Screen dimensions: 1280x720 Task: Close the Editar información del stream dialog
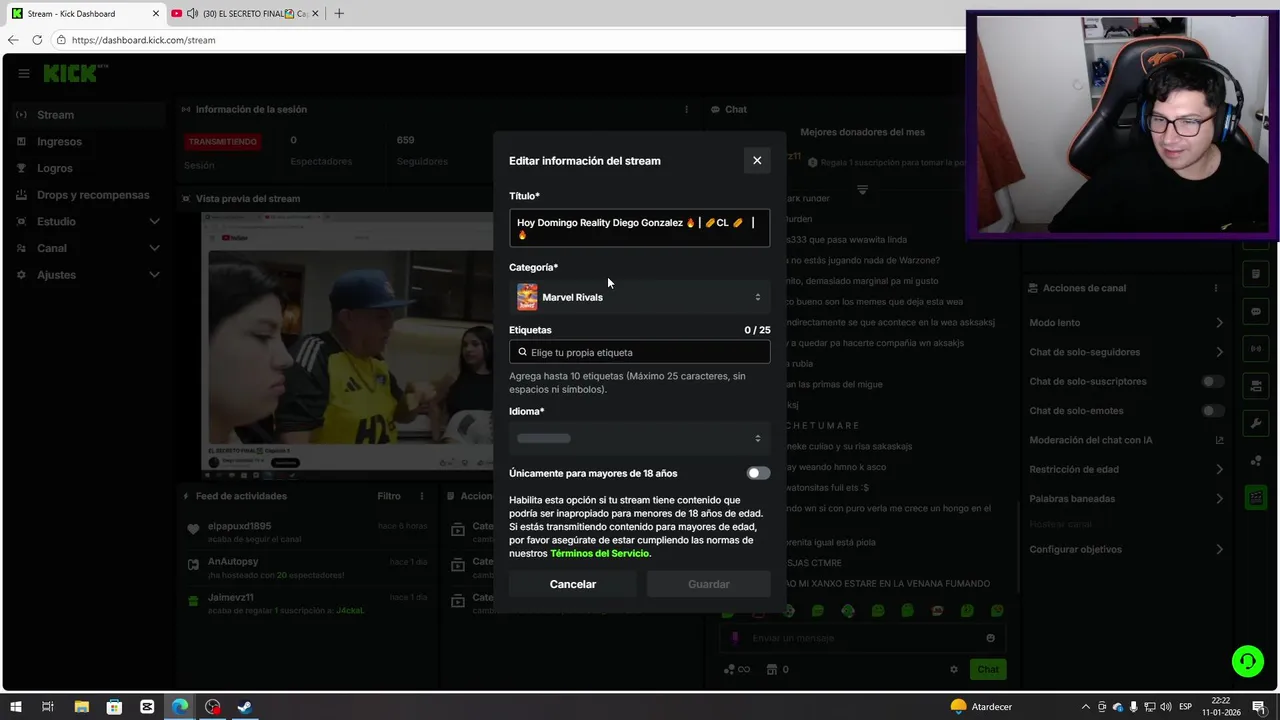[x=757, y=160]
